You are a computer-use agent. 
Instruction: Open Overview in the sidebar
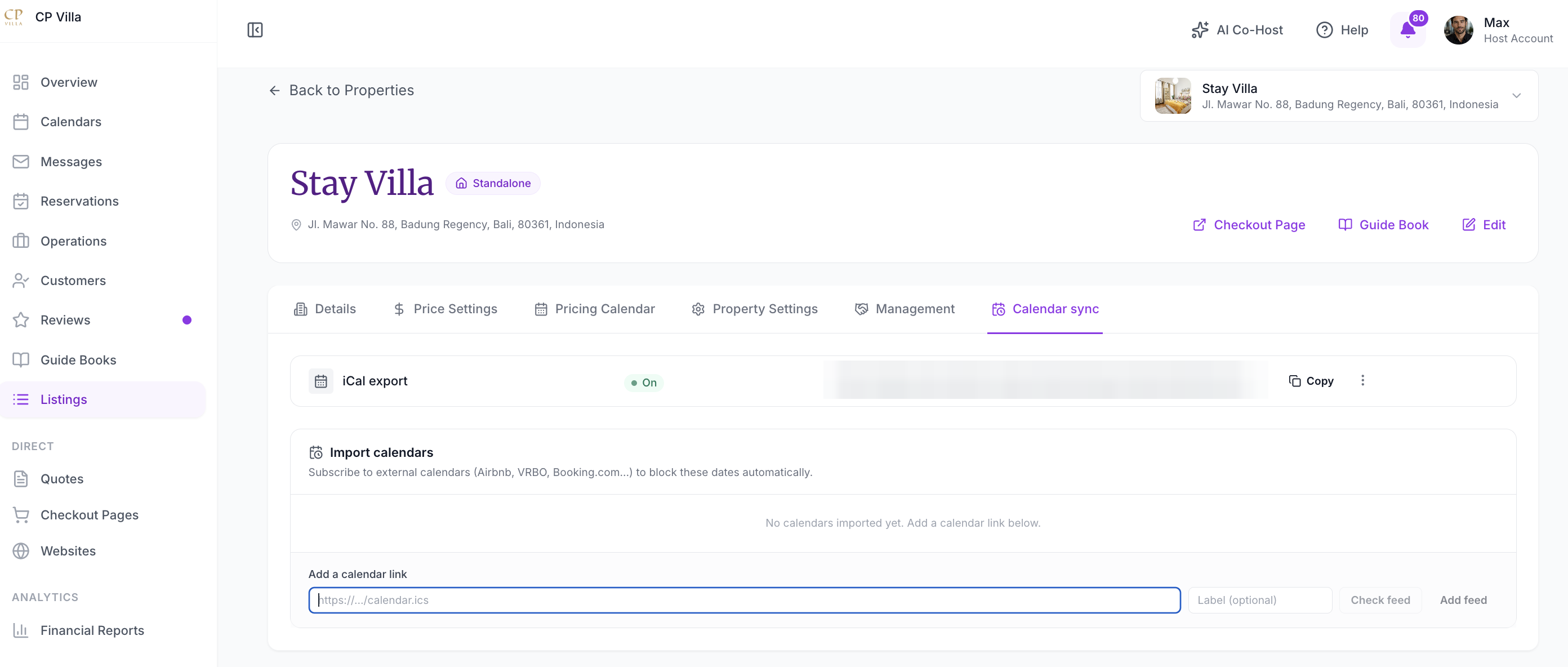click(x=104, y=82)
